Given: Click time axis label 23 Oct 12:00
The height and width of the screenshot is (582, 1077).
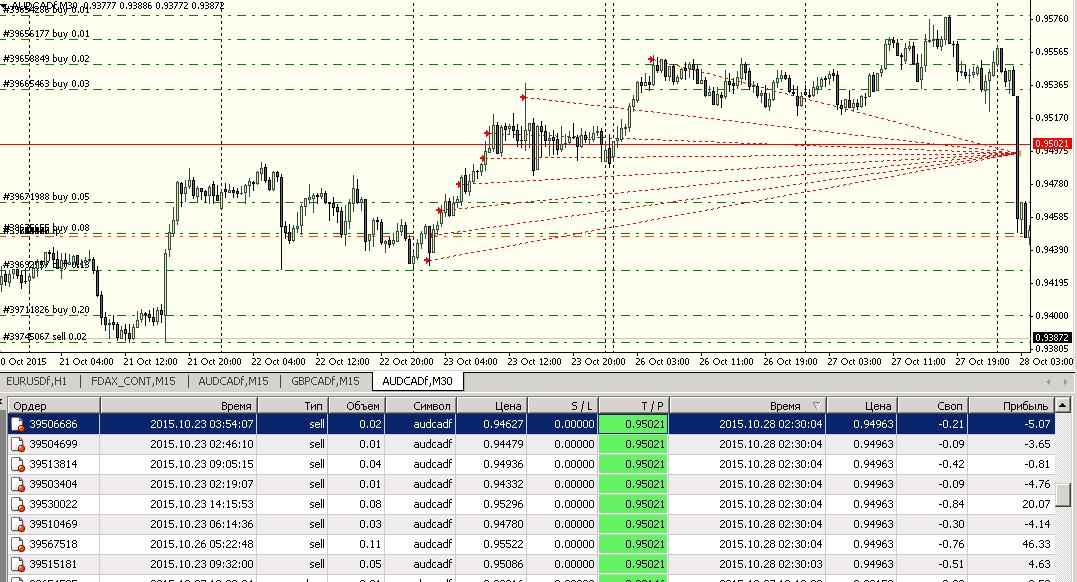Looking at the screenshot, I should (534, 361).
